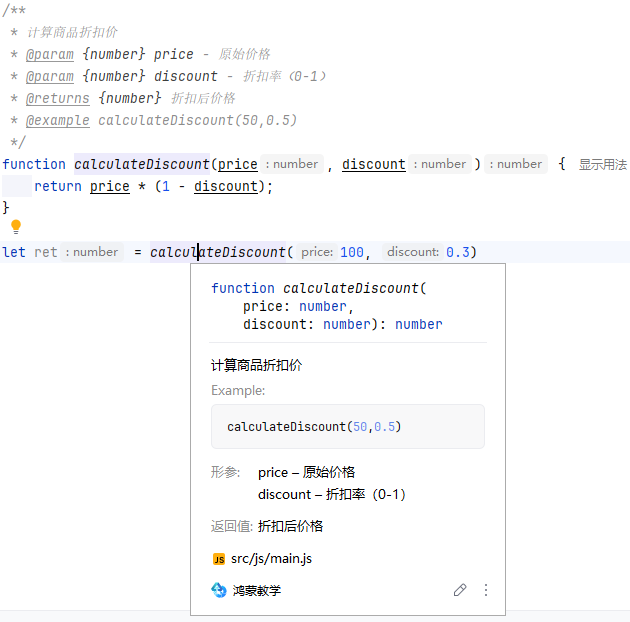The width and height of the screenshot is (630, 622).
Task: Click price – 原始价格 parameter line in popup
Action: coord(307,472)
